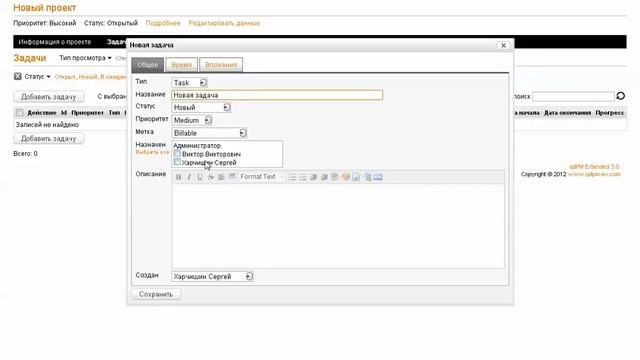Expand the Статус filter dropdown on tasks page
The width and height of the screenshot is (640, 360).
[x=37, y=76]
